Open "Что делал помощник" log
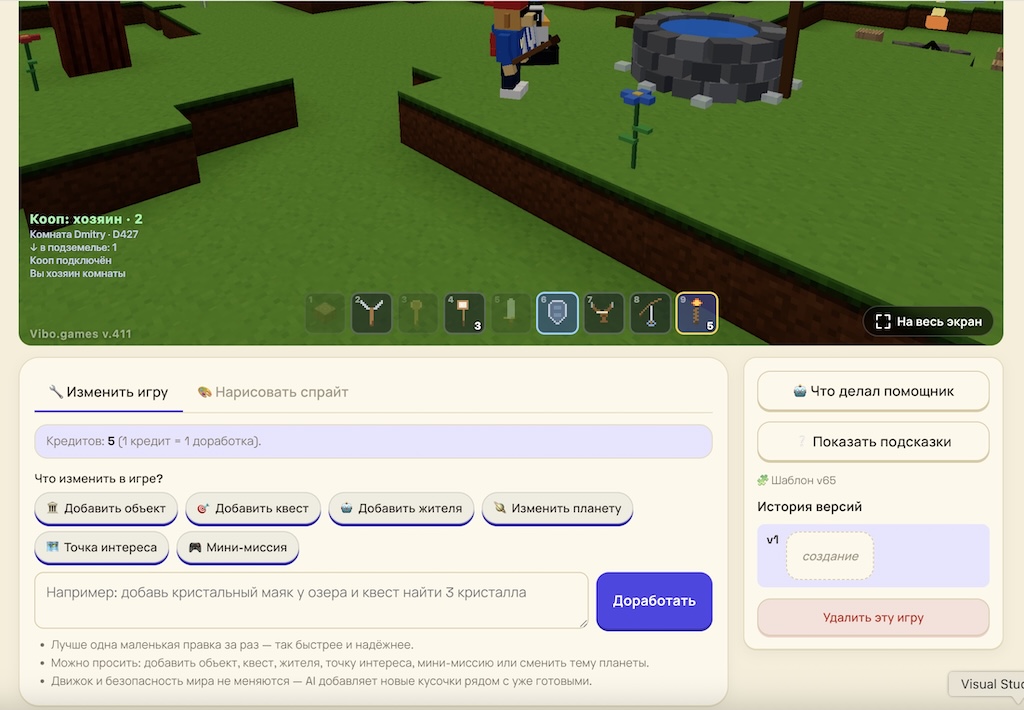The width and height of the screenshot is (1024, 710). [x=873, y=391]
